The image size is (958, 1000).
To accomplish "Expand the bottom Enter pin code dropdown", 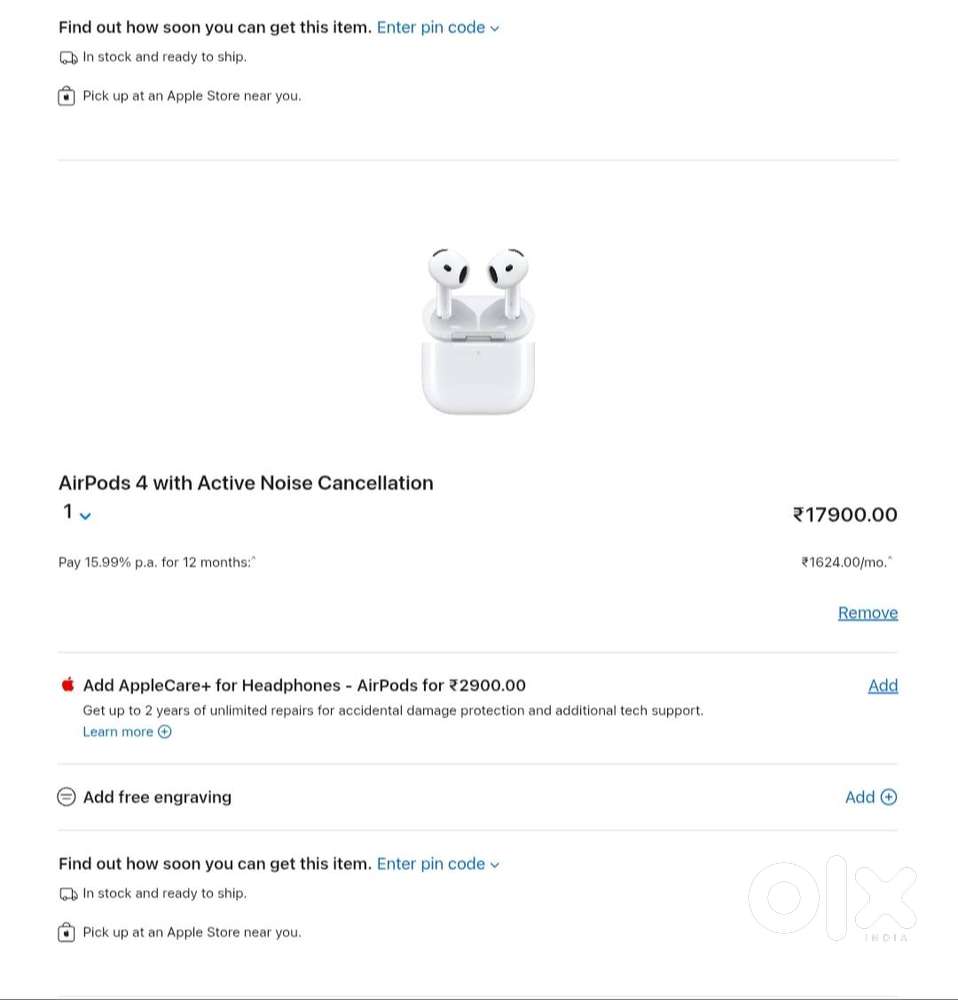I will click(x=438, y=864).
